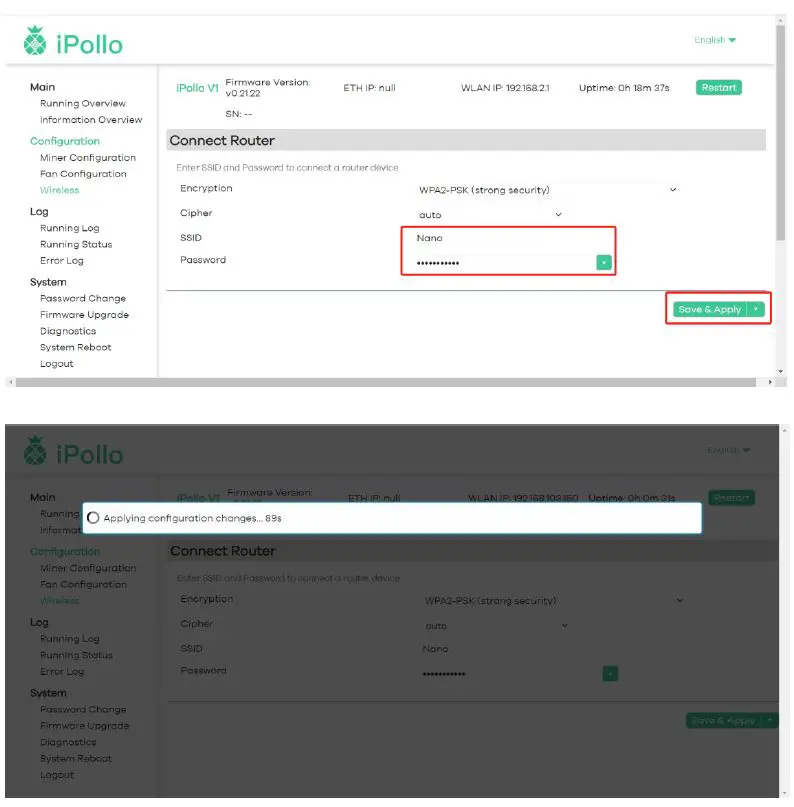Click the horizontal scrollbar's left arrow
This screenshot has height=807, width=794.
click(11, 382)
